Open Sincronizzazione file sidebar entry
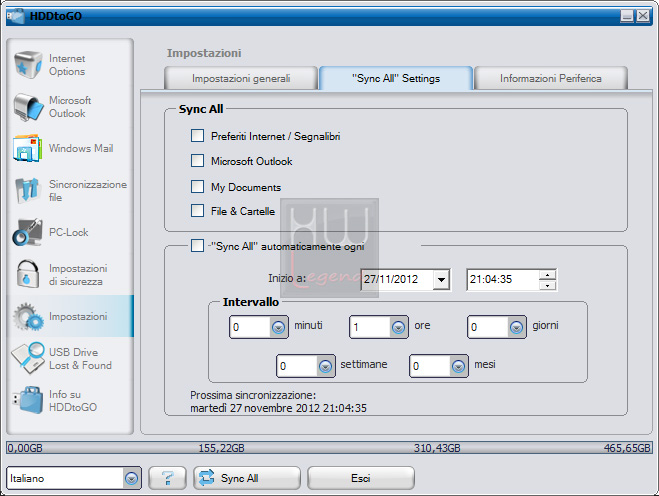The image size is (659, 496). coord(70,190)
